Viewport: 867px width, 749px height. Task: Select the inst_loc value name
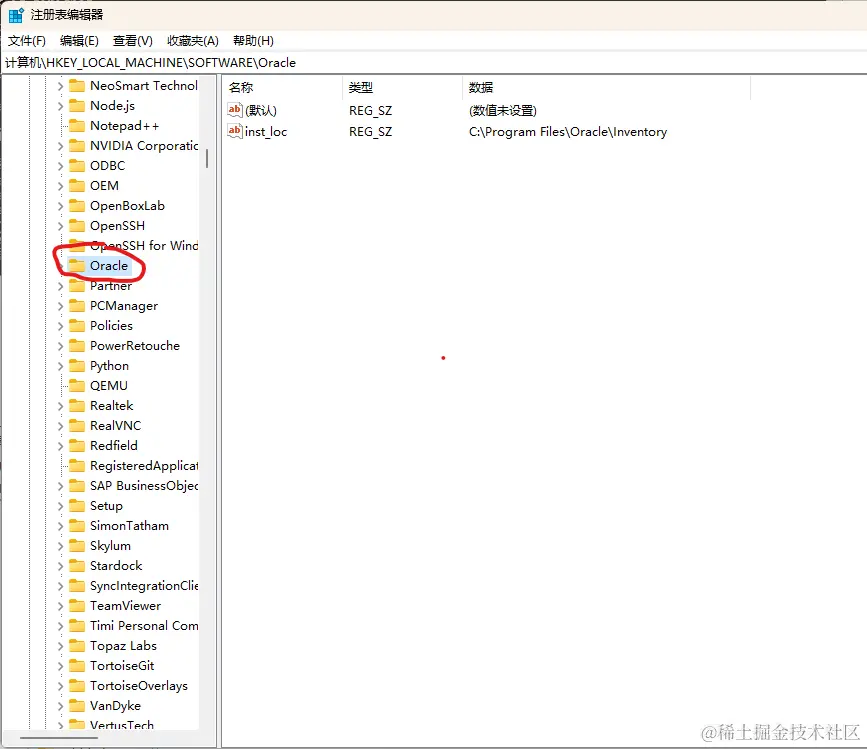tap(266, 132)
